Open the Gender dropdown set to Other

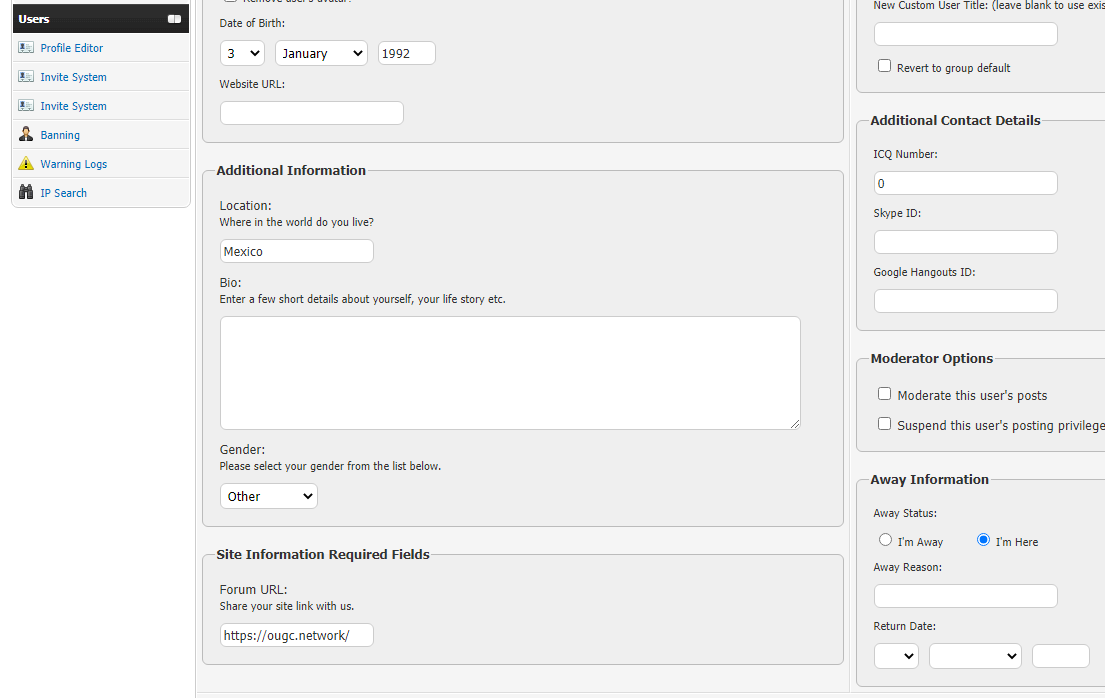(268, 496)
